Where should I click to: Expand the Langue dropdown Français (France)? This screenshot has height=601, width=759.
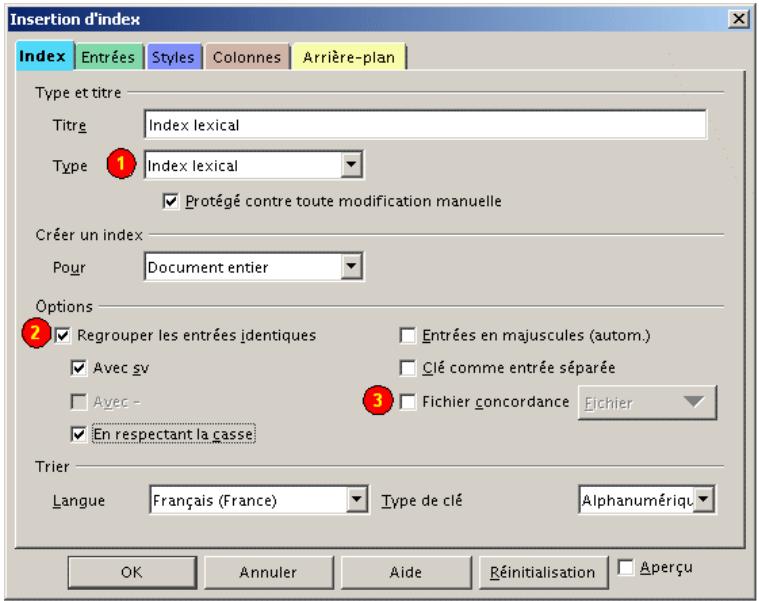259,500
